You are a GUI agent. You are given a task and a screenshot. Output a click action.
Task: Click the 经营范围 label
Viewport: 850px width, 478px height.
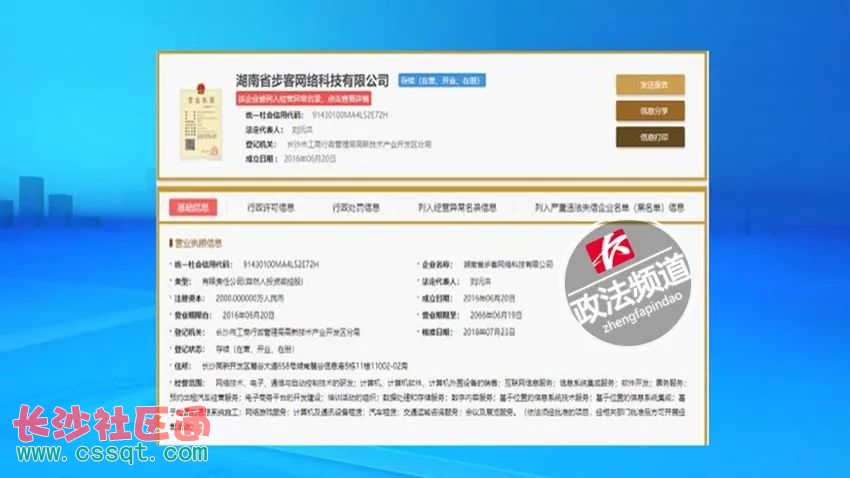(189, 383)
